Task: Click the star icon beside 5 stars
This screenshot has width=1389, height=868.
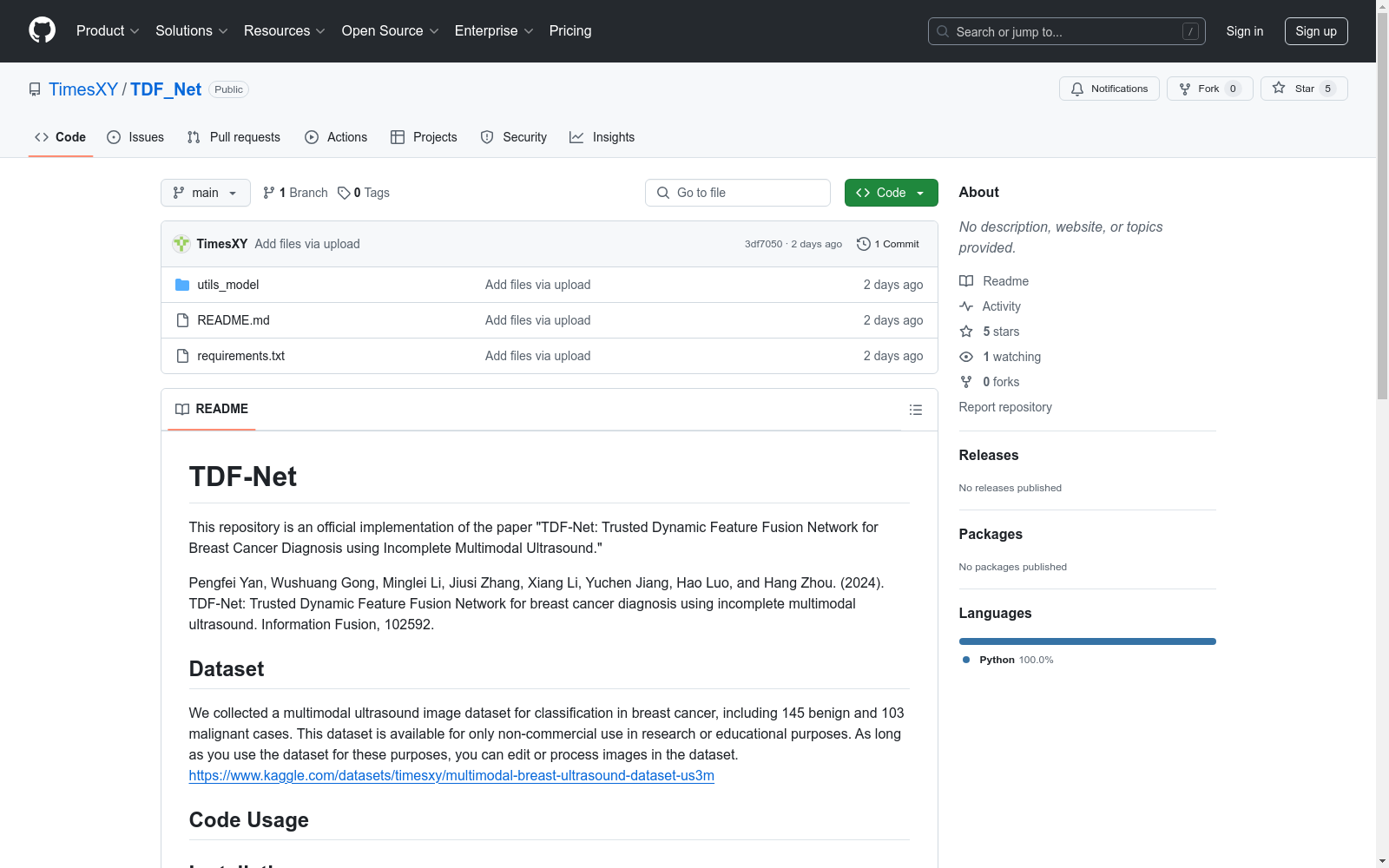Action: coord(966,332)
